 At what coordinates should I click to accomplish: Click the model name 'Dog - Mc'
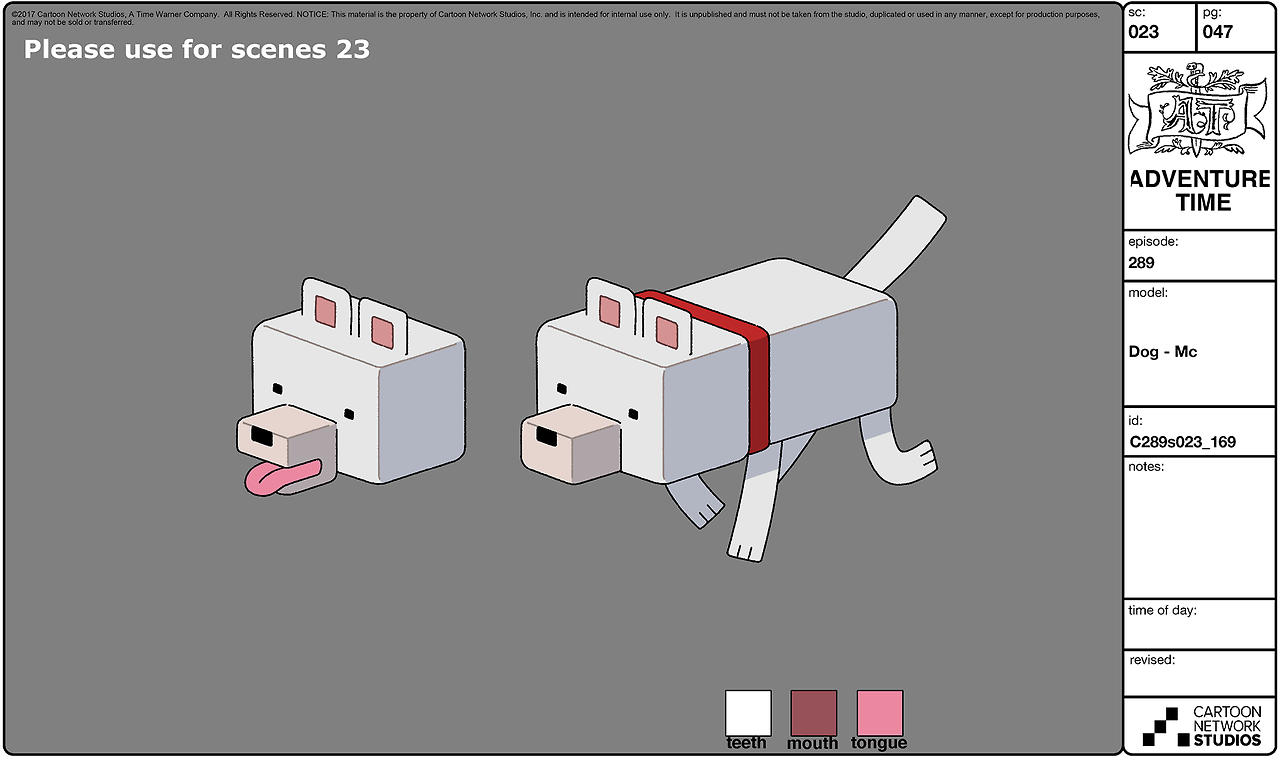pos(1163,352)
